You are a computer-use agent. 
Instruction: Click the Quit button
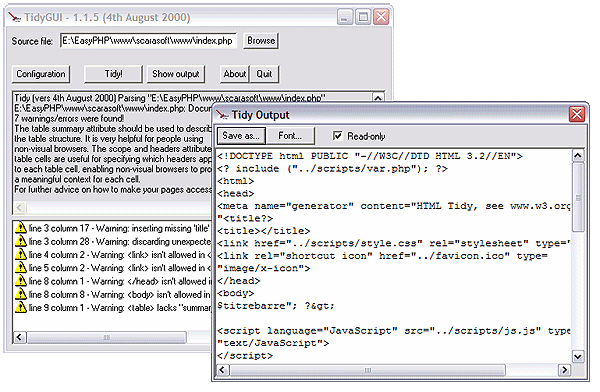(x=264, y=74)
